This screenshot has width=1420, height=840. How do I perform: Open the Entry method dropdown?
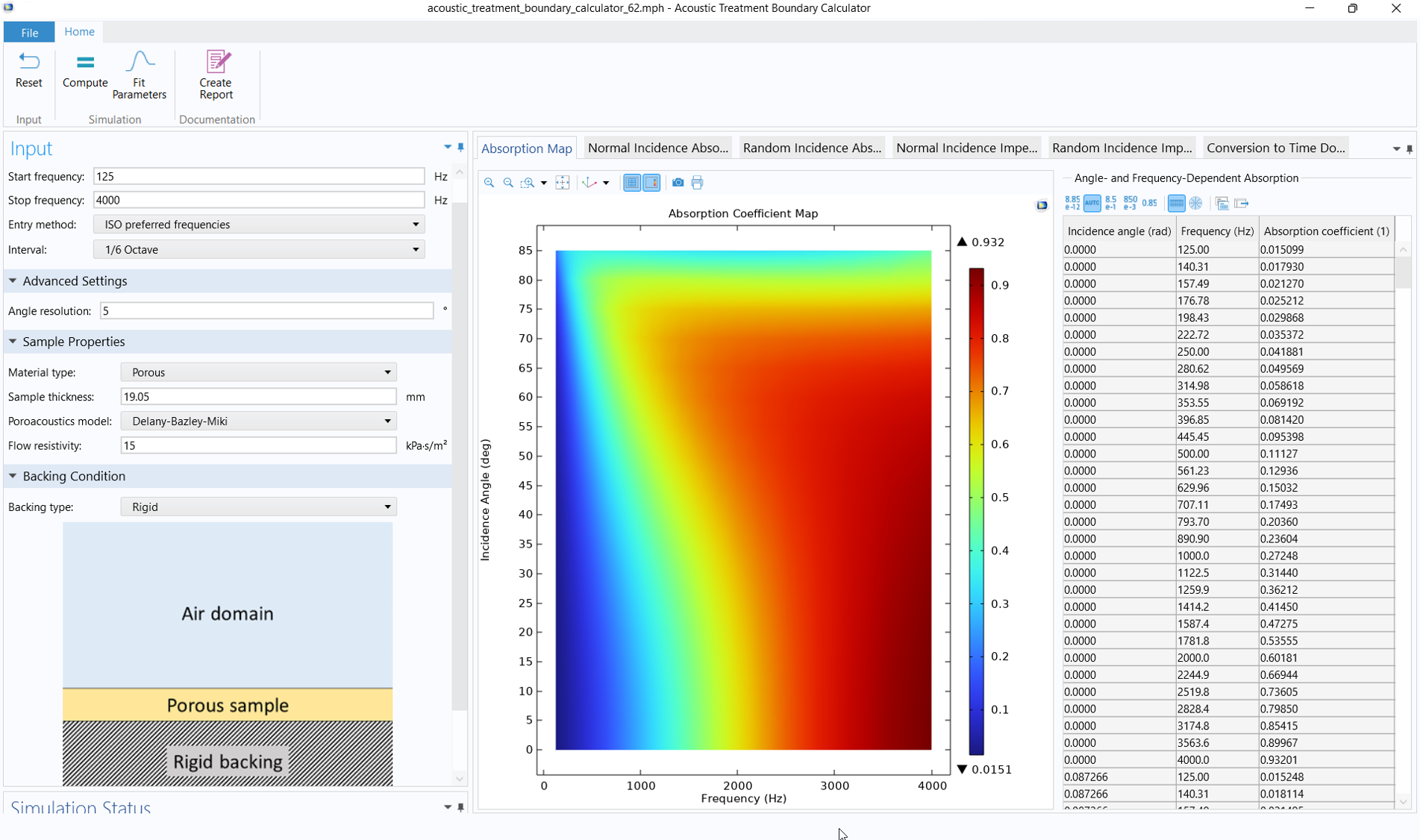click(259, 225)
